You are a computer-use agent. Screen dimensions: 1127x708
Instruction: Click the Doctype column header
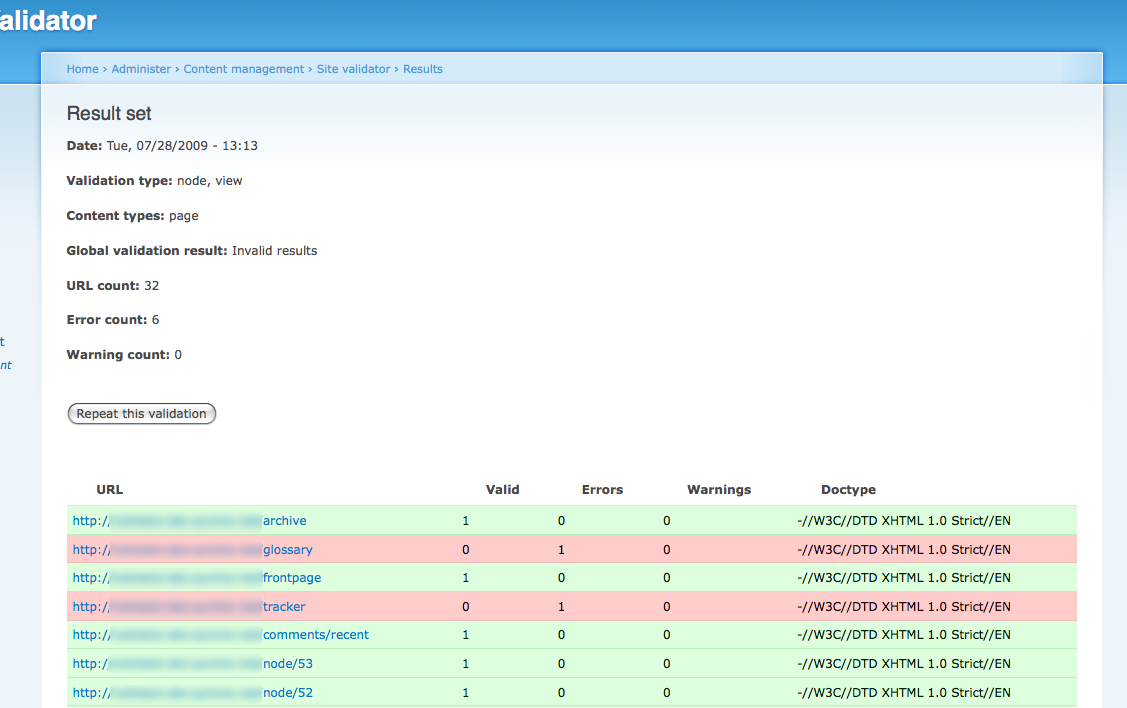(848, 489)
